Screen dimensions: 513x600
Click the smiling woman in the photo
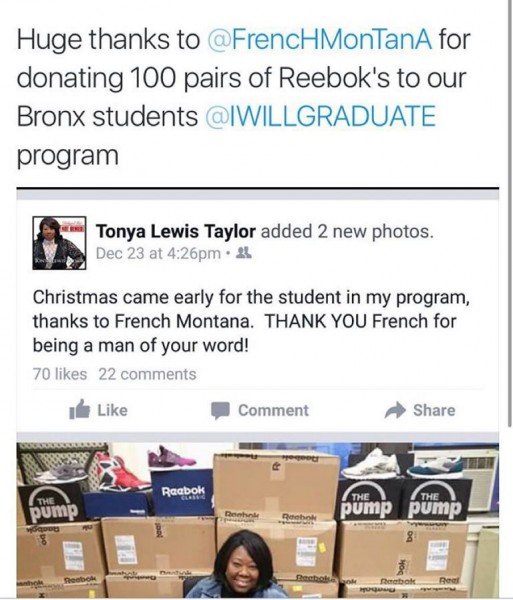coord(245,564)
